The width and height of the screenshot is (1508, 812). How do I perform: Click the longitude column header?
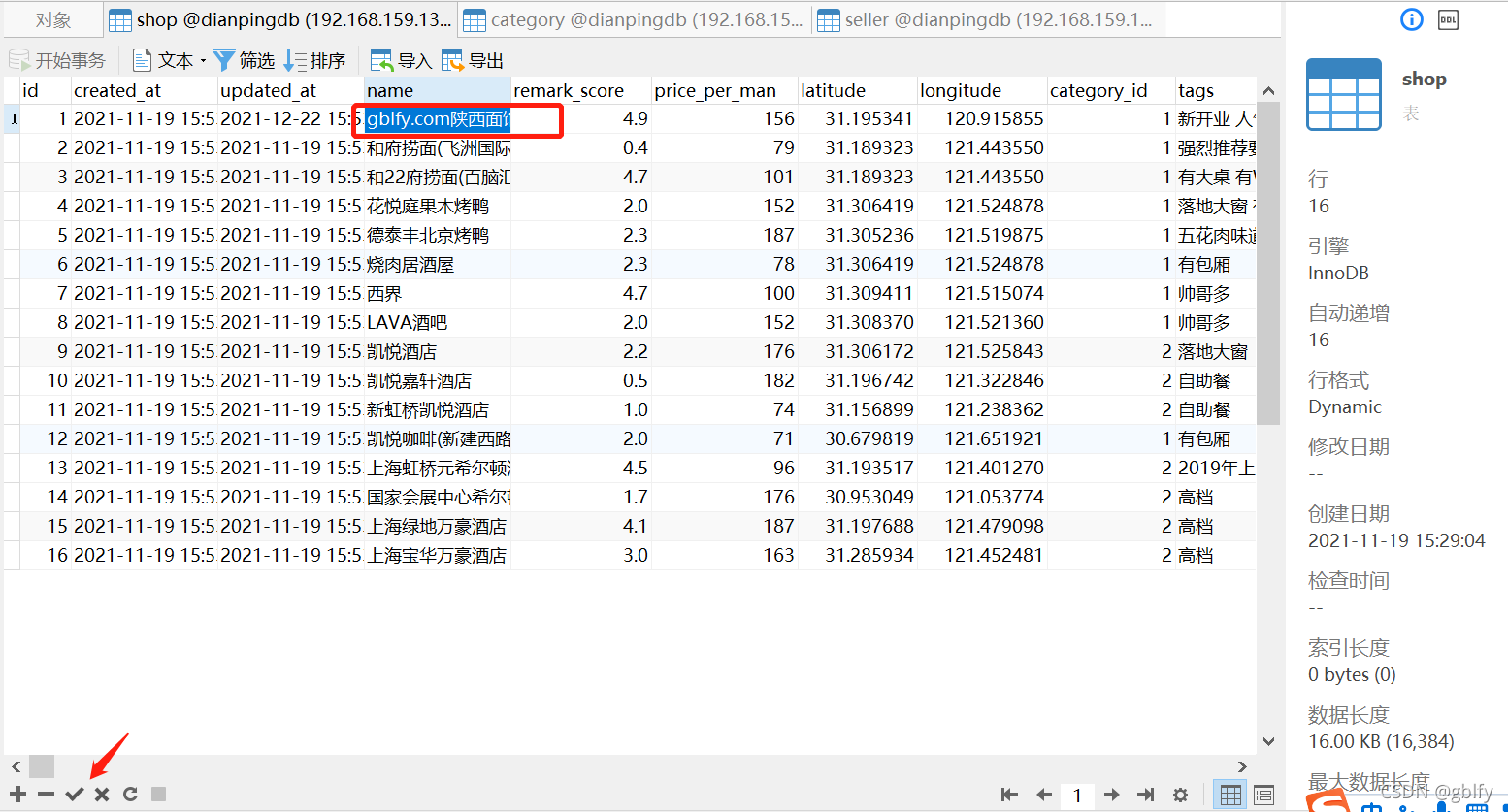(x=982, y=90)
